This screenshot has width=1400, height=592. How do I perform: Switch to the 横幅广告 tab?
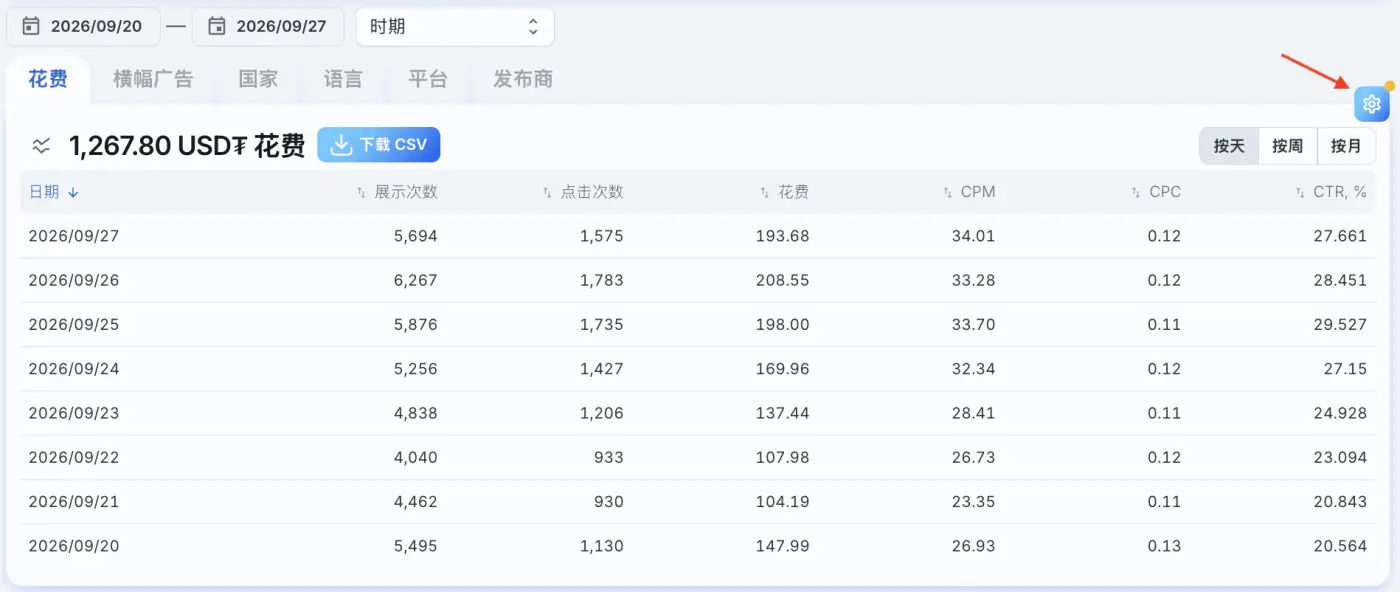point(153,79)
